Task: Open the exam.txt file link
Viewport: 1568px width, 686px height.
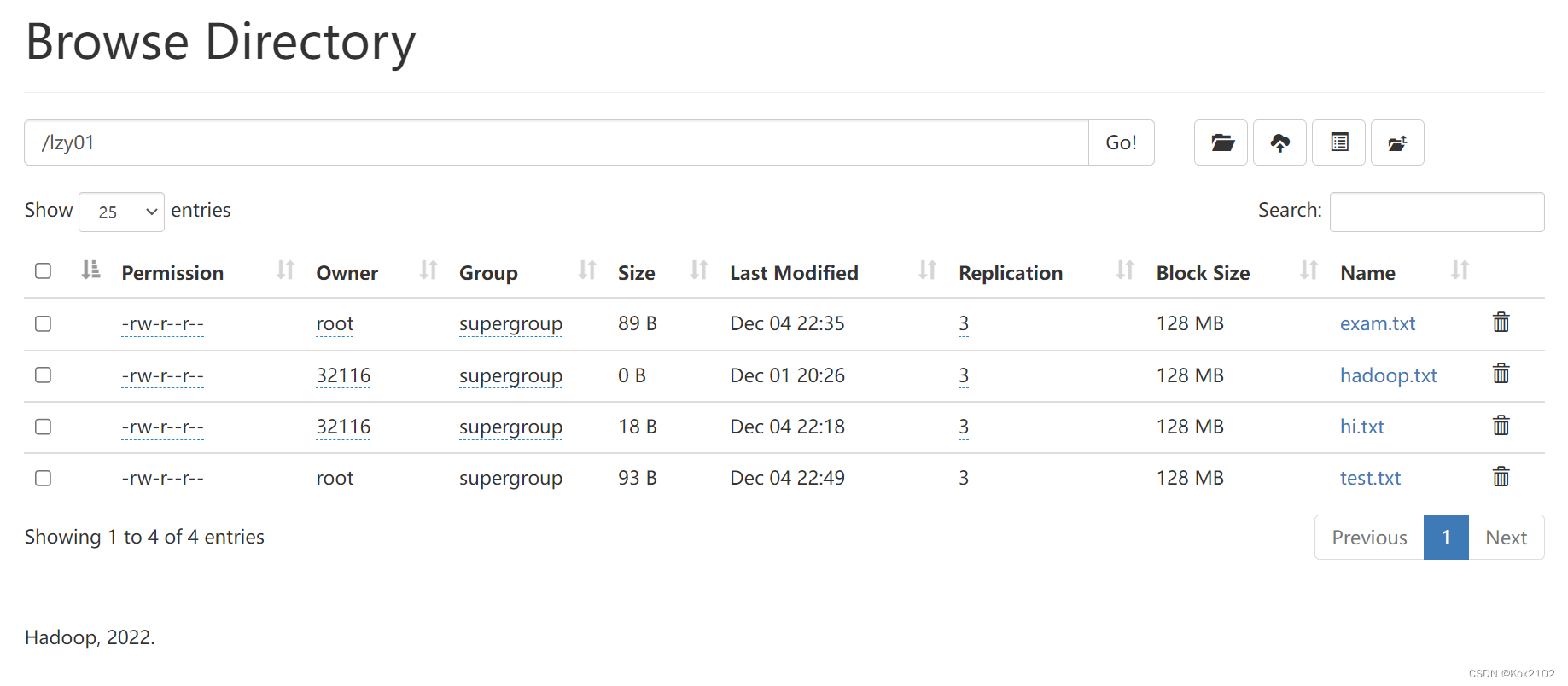Action: point(1377,323)
